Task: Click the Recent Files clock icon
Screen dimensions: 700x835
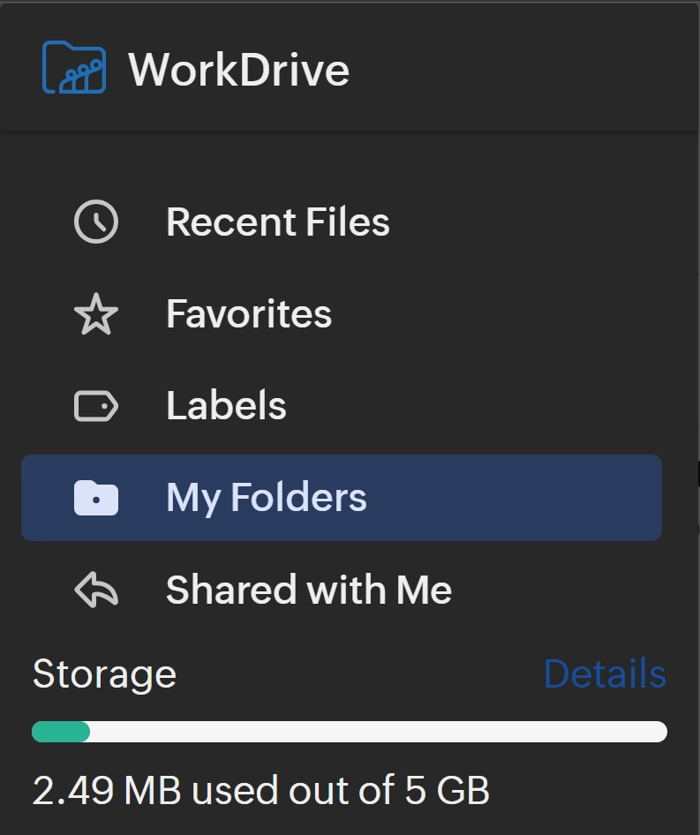Action: (96, 222)
